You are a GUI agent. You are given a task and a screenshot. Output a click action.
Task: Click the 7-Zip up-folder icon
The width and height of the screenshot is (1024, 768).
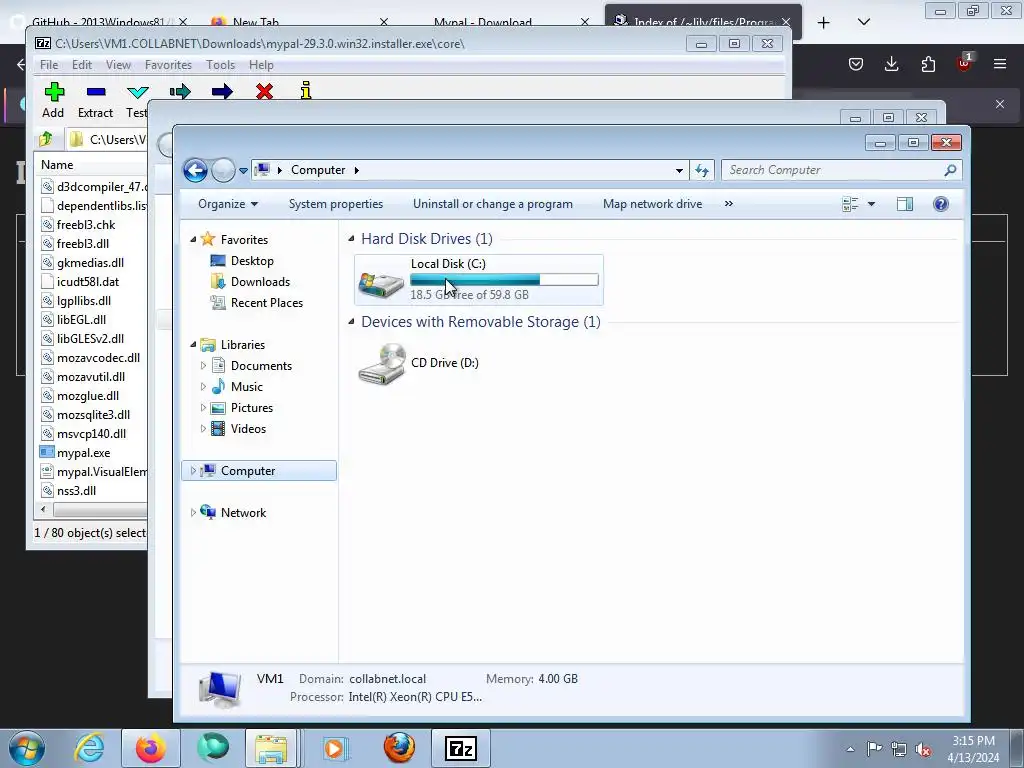tap(46, 139)
